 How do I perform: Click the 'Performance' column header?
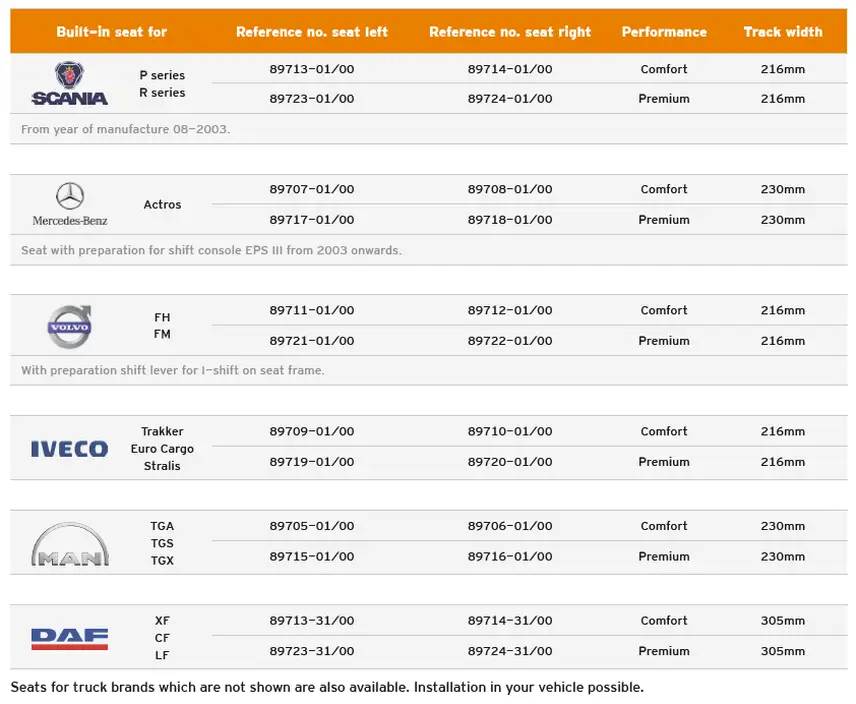pos(664,32)
